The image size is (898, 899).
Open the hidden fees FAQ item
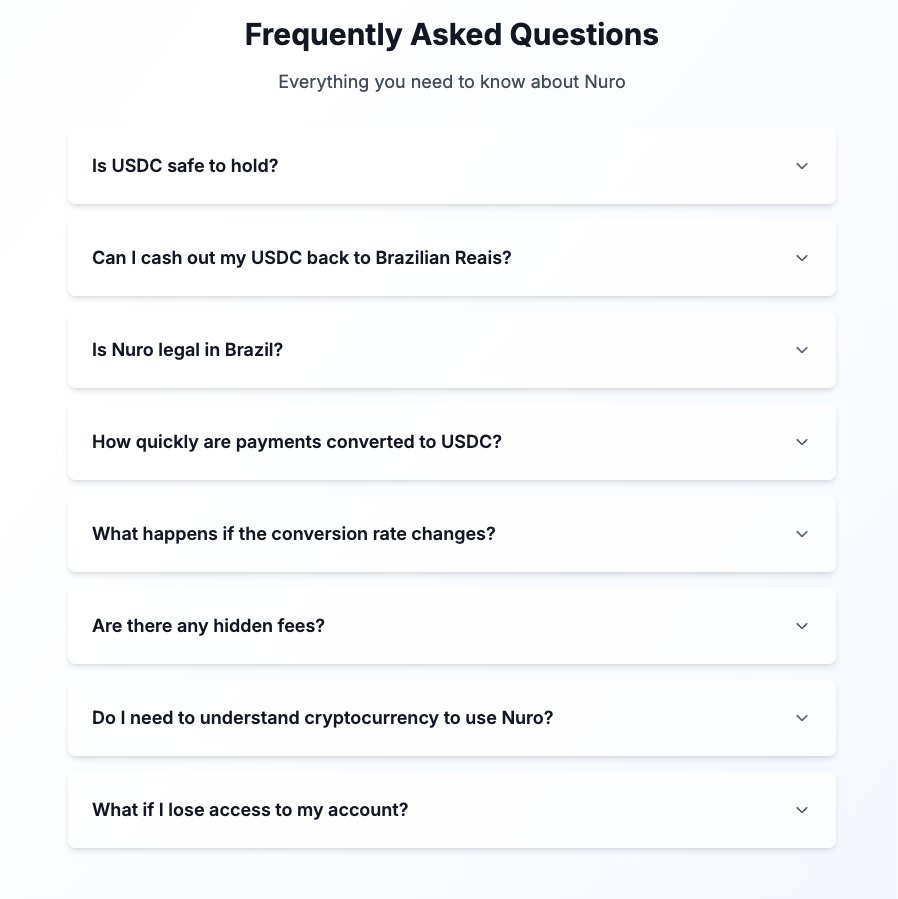[450, 626]
